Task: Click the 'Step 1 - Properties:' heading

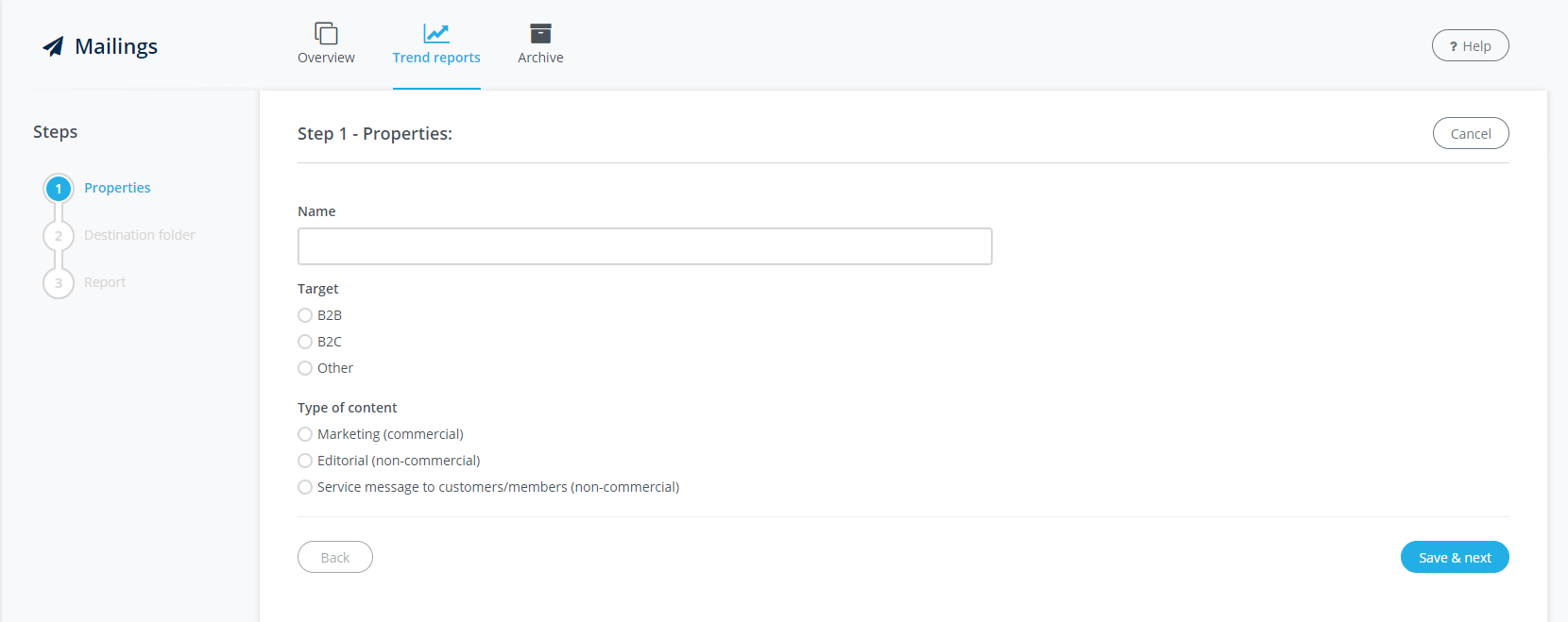Action: tap(375, 133)
